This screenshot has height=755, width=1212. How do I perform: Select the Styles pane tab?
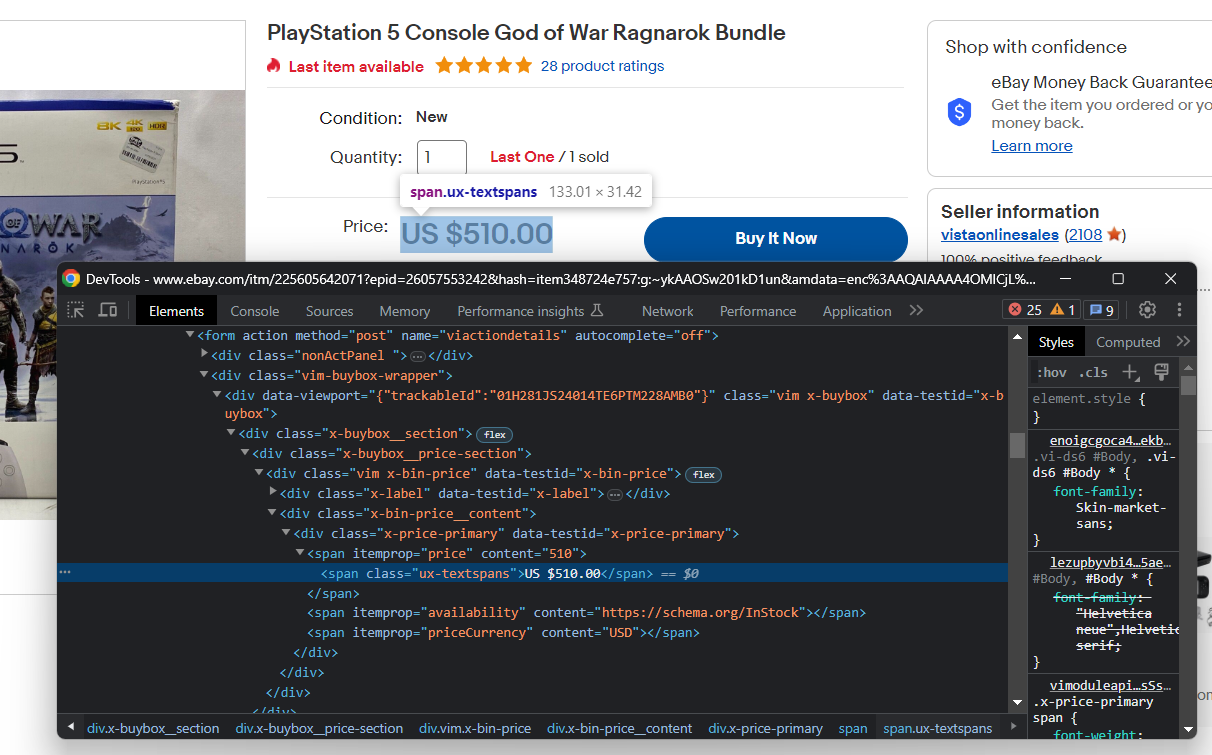(1056, 342)
